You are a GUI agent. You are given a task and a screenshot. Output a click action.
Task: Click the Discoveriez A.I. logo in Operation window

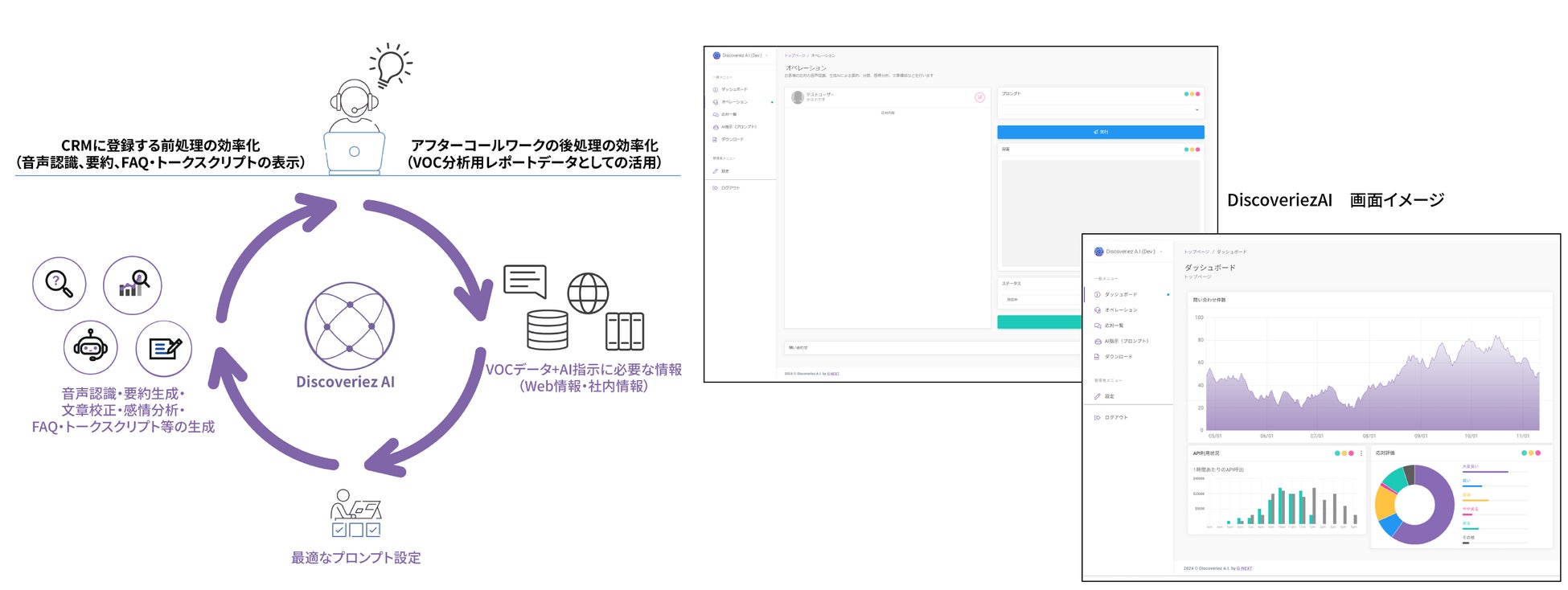(716, 55)
